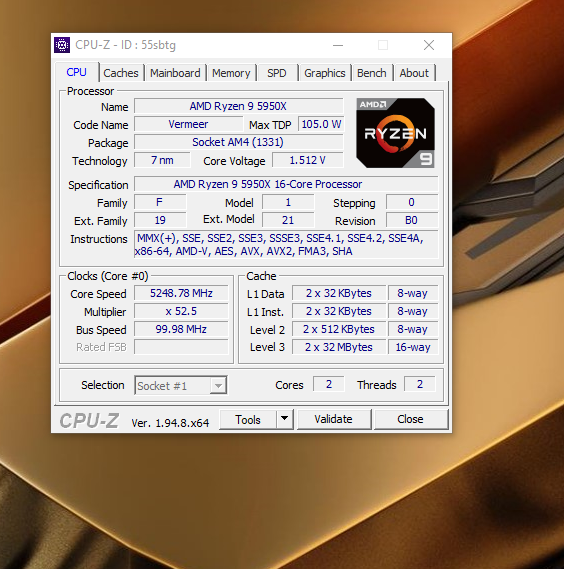Click the Max TDP value 105.0 W
Image resolution: width=564 pixels, height=569 pixels.
(321, 124)
